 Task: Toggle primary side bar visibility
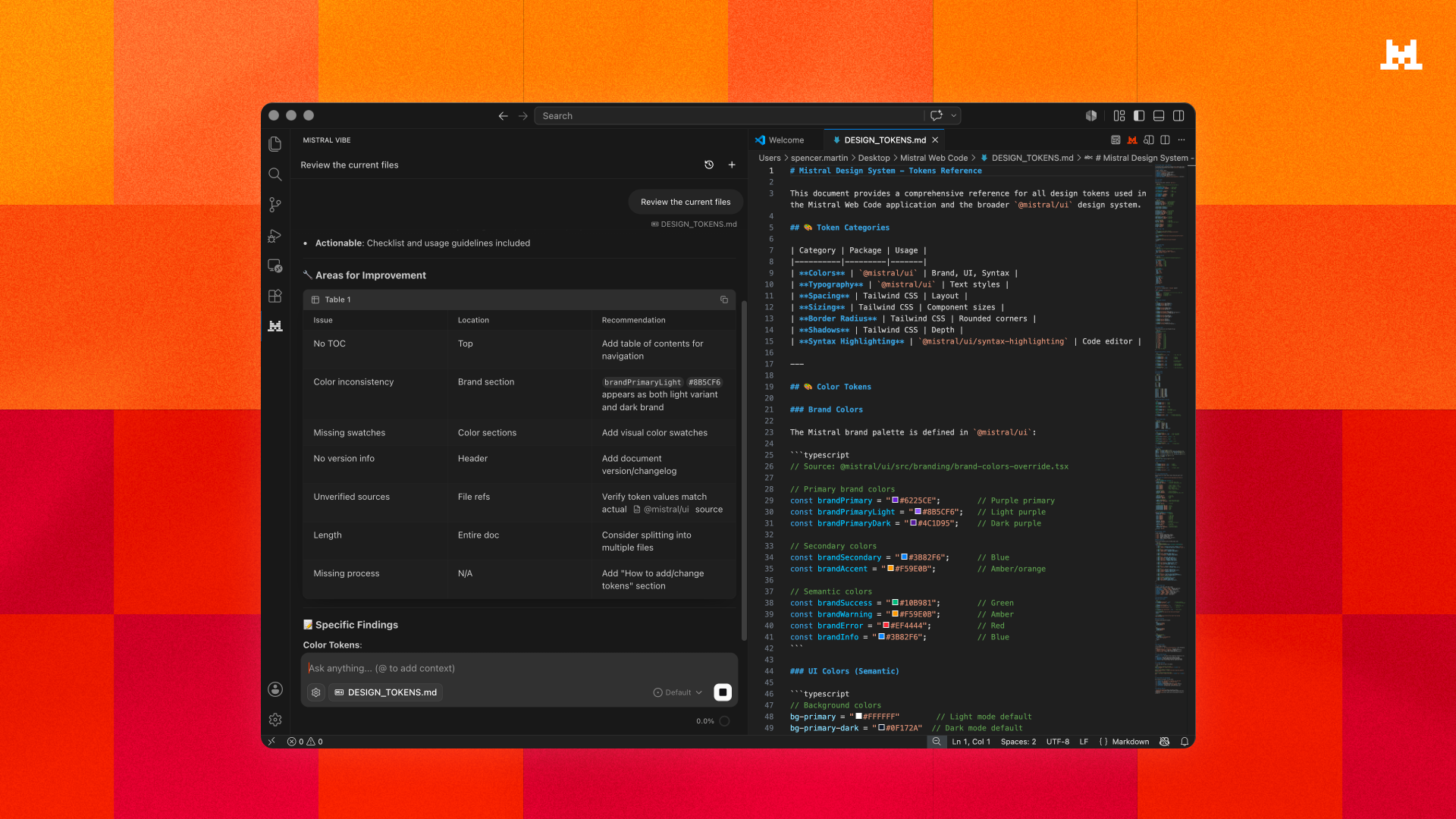pyautogui.click(x=1139, y=116)
